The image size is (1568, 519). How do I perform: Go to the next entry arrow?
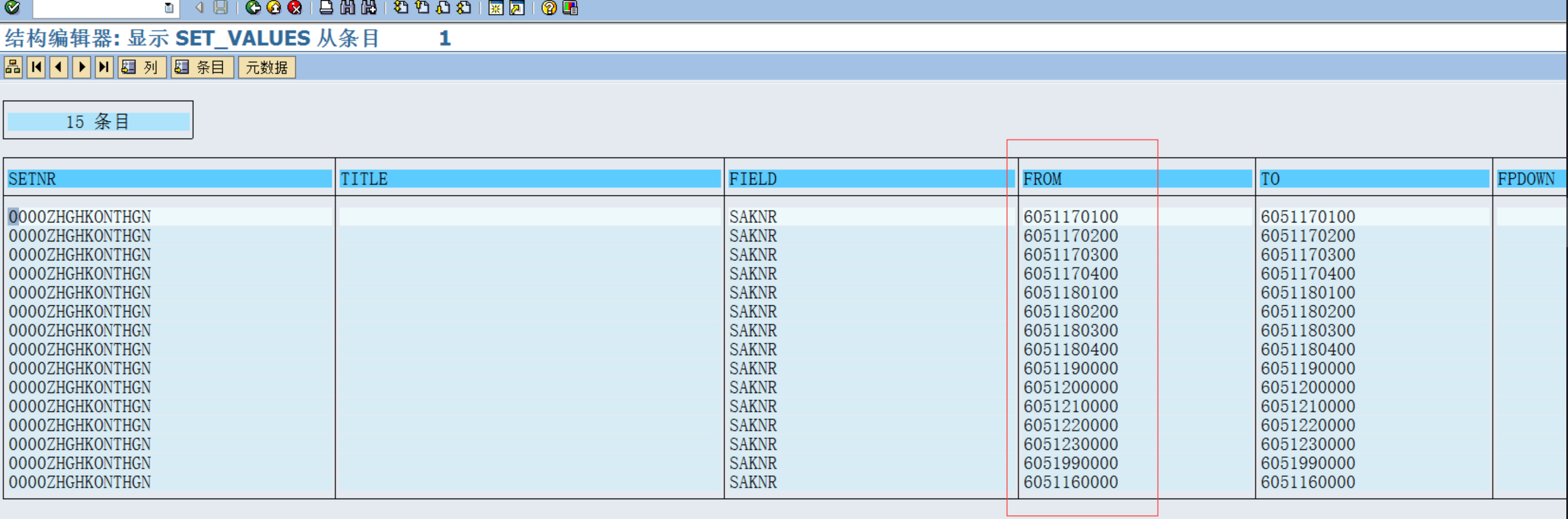click(x=82, y=67)
